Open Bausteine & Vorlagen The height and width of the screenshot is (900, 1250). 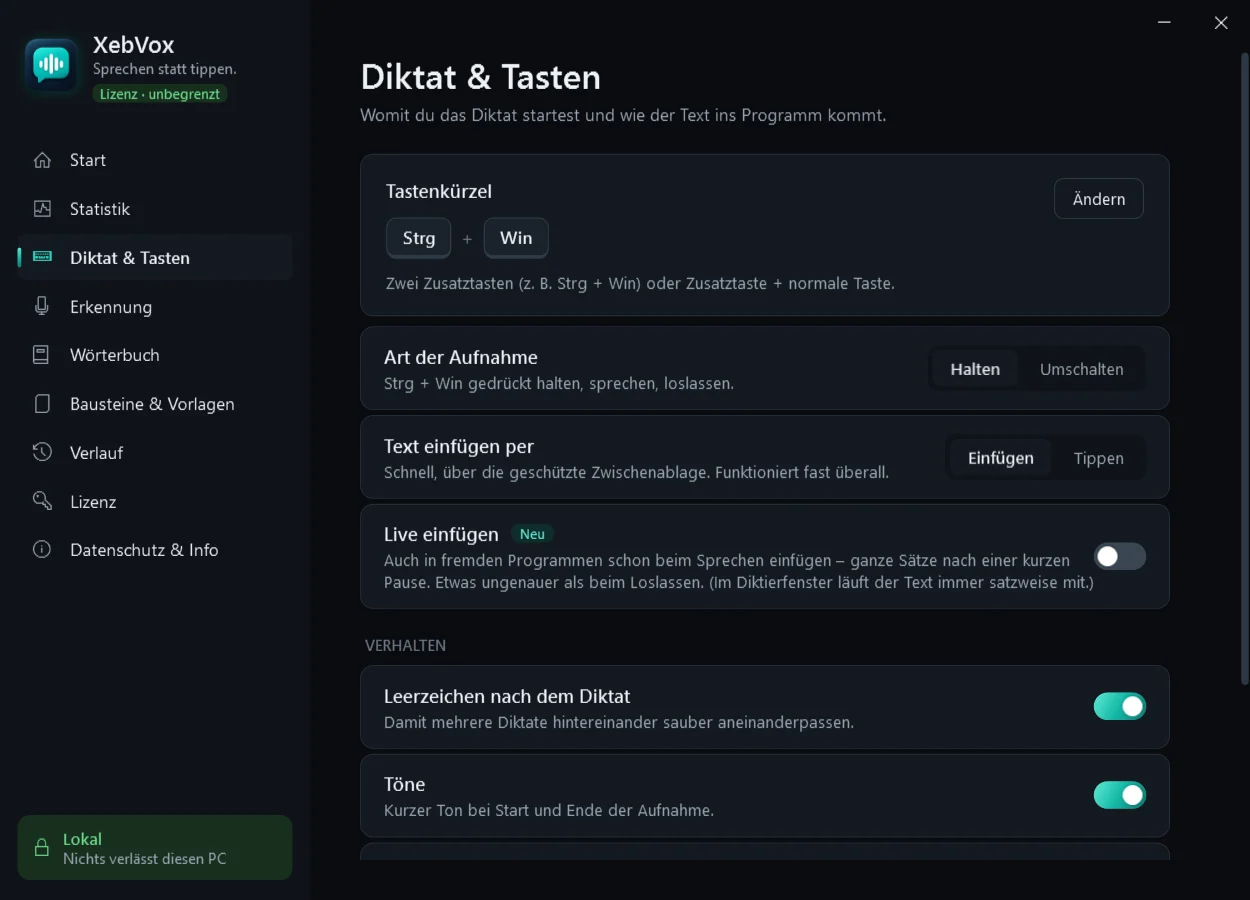coord(155,404)
